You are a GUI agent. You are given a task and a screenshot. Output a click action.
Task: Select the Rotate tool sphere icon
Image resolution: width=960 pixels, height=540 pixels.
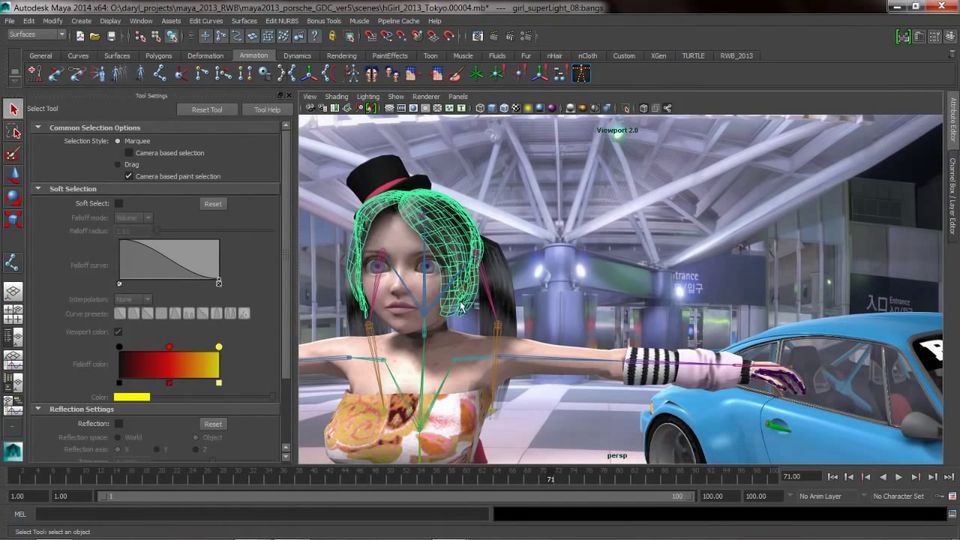[x=13, y=197]
